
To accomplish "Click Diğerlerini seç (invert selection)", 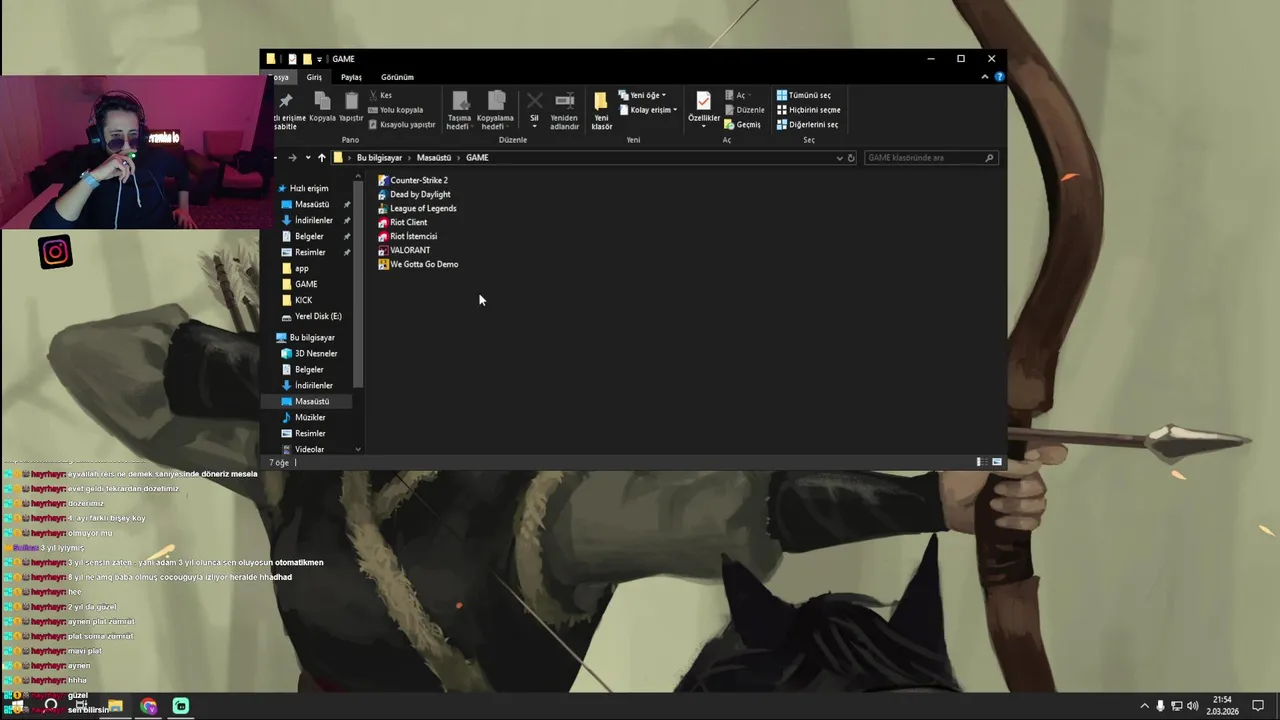I will [807, 125].
